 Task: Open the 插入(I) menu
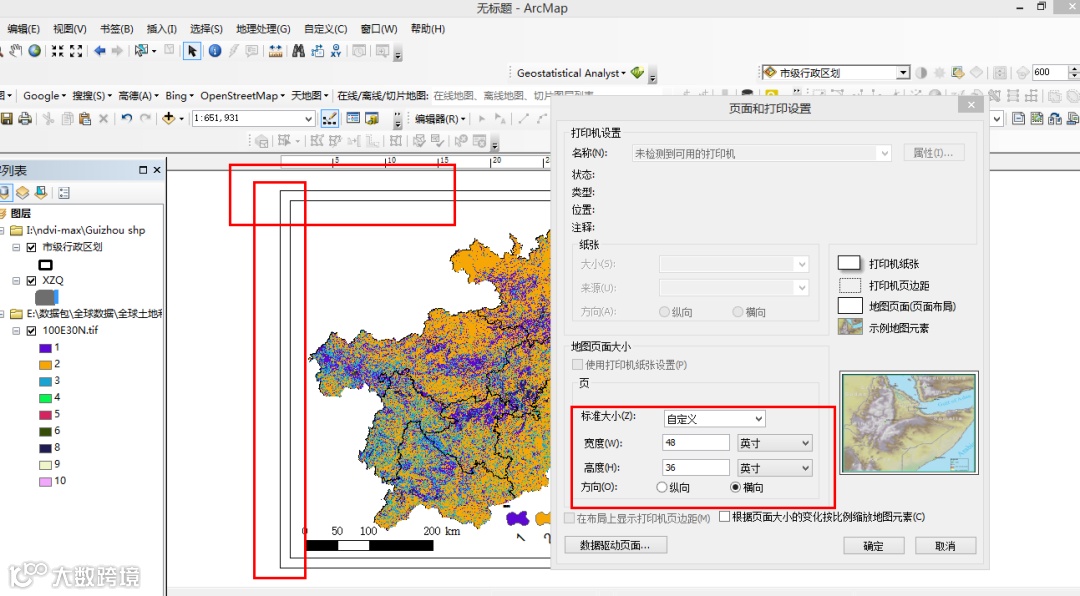(162, 29)
